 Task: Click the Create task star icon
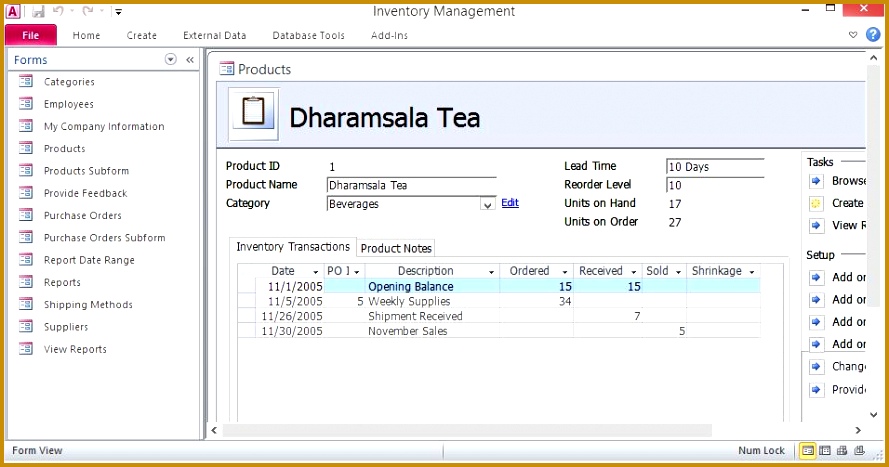tap(816, 203)
